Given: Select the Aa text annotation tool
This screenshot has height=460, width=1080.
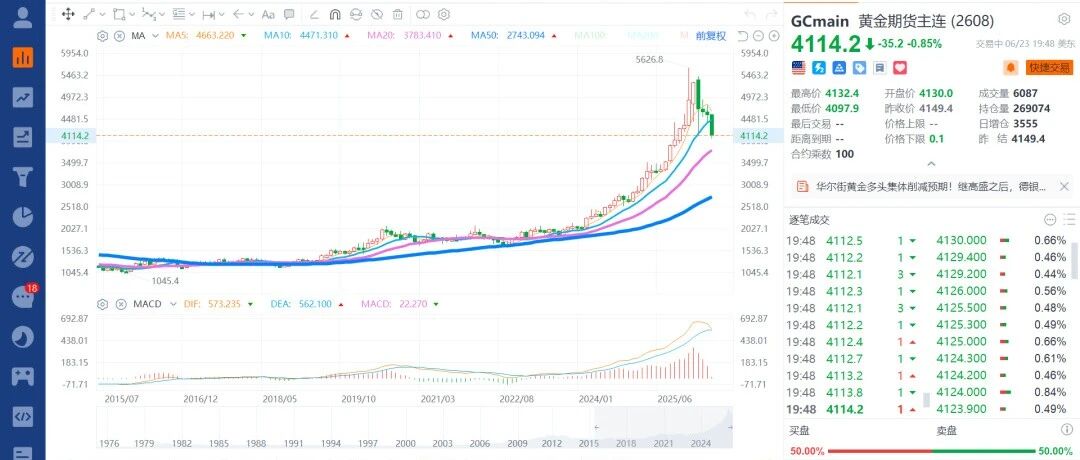Looking at the screenshot, I should [x=269, y=14].
